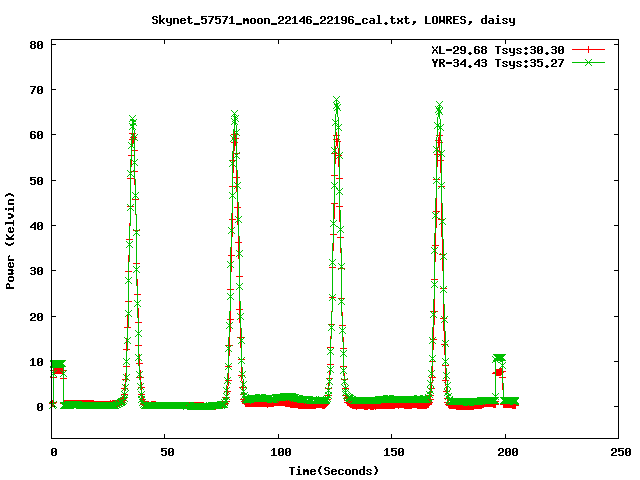This screenshot has height=480, width=640.
Task: Click y-axis tick label 40
Action: click(37, 226)
